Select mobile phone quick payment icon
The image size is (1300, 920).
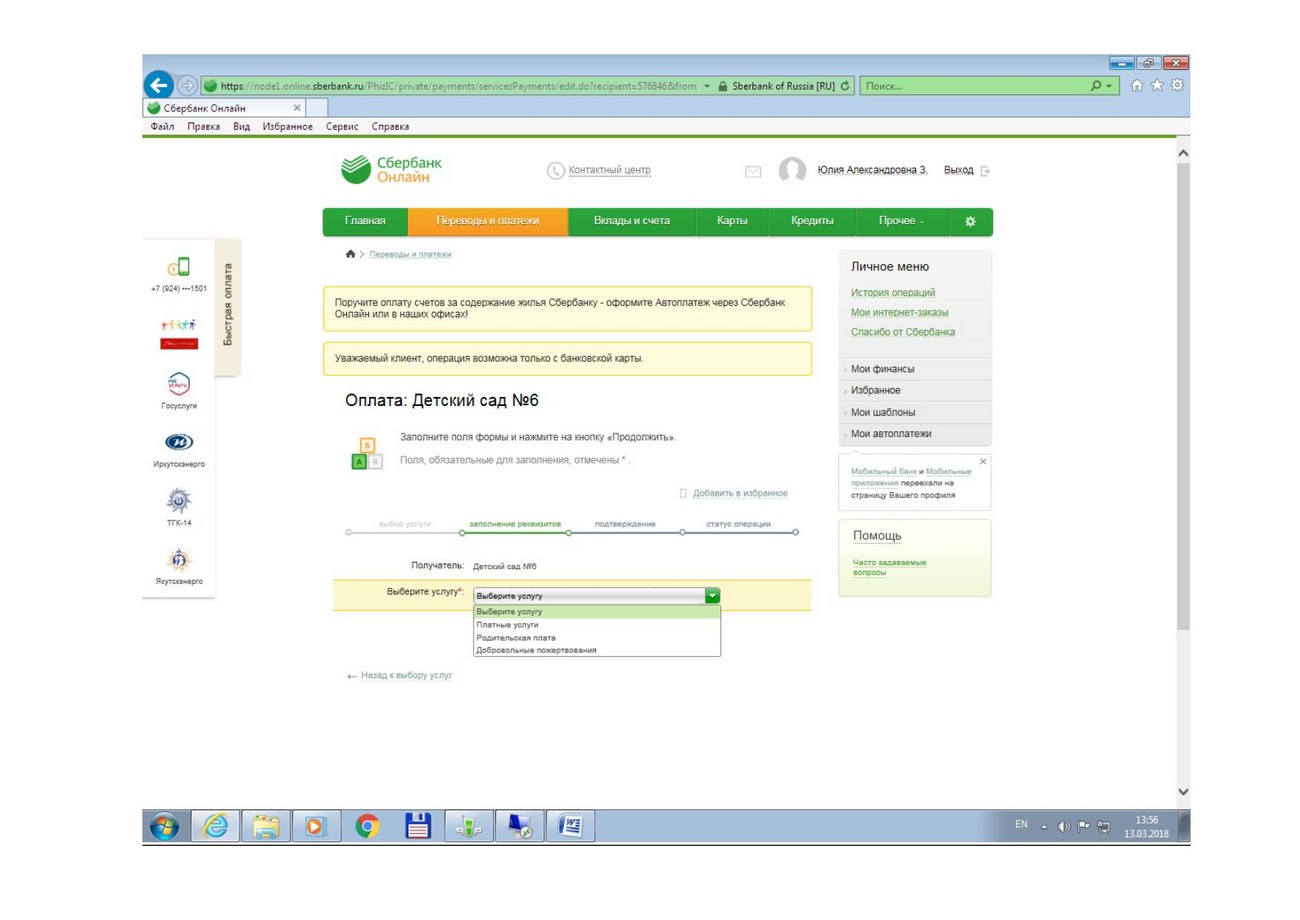click(179, 267)
